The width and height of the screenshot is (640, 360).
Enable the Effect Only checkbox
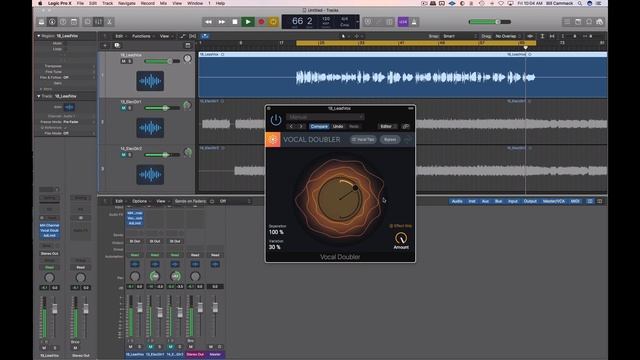(391, 226)
